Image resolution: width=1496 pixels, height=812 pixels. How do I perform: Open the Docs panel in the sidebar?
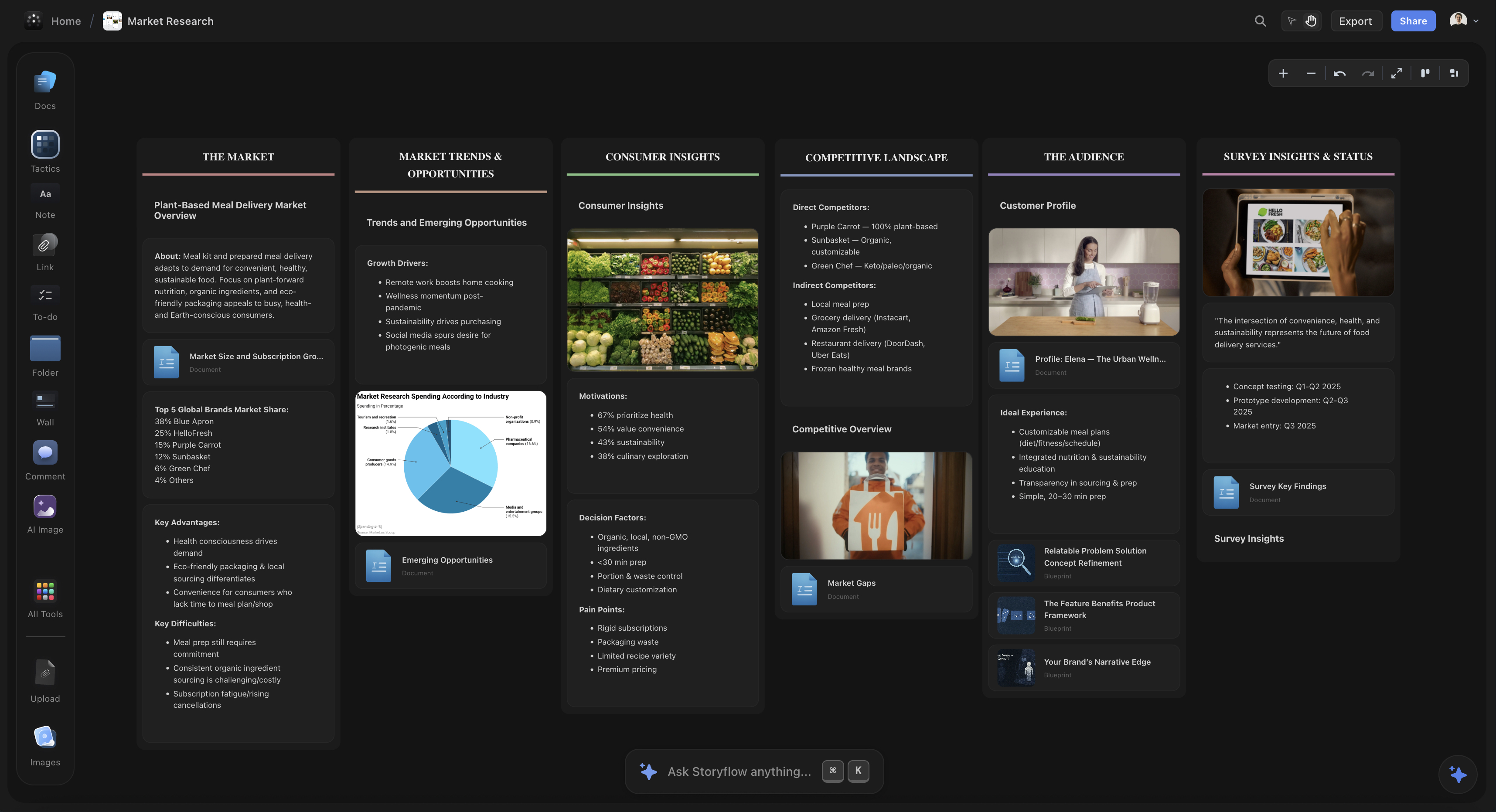pyautogui.click(x=45, y=81)
